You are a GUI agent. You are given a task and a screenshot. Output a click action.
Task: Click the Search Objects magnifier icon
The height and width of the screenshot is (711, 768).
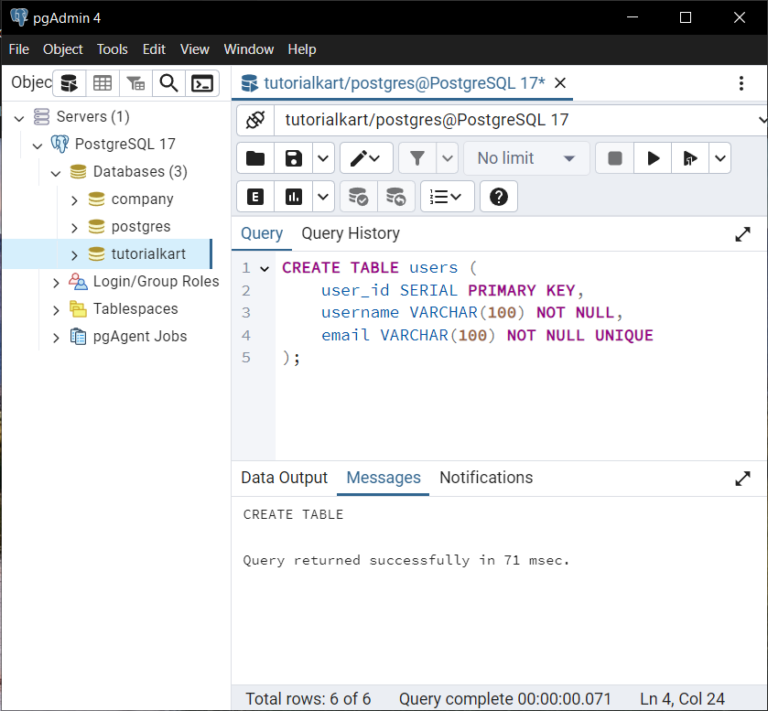pyautogui.click(x=169, y=83)
